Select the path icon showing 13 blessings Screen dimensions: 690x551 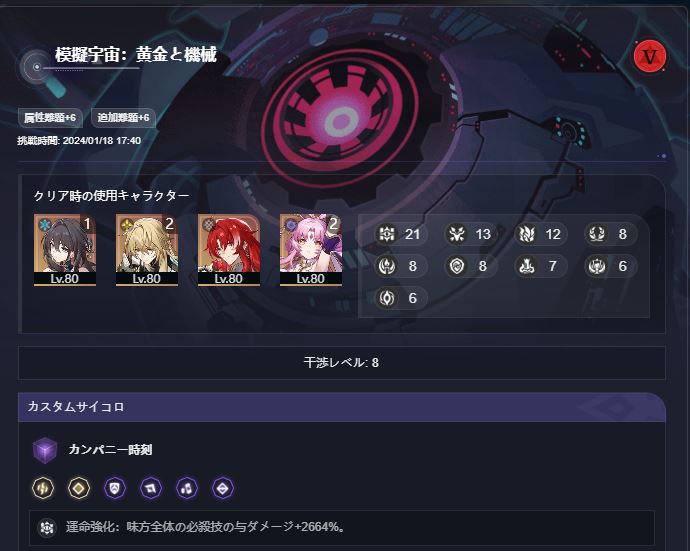point(457,234)
